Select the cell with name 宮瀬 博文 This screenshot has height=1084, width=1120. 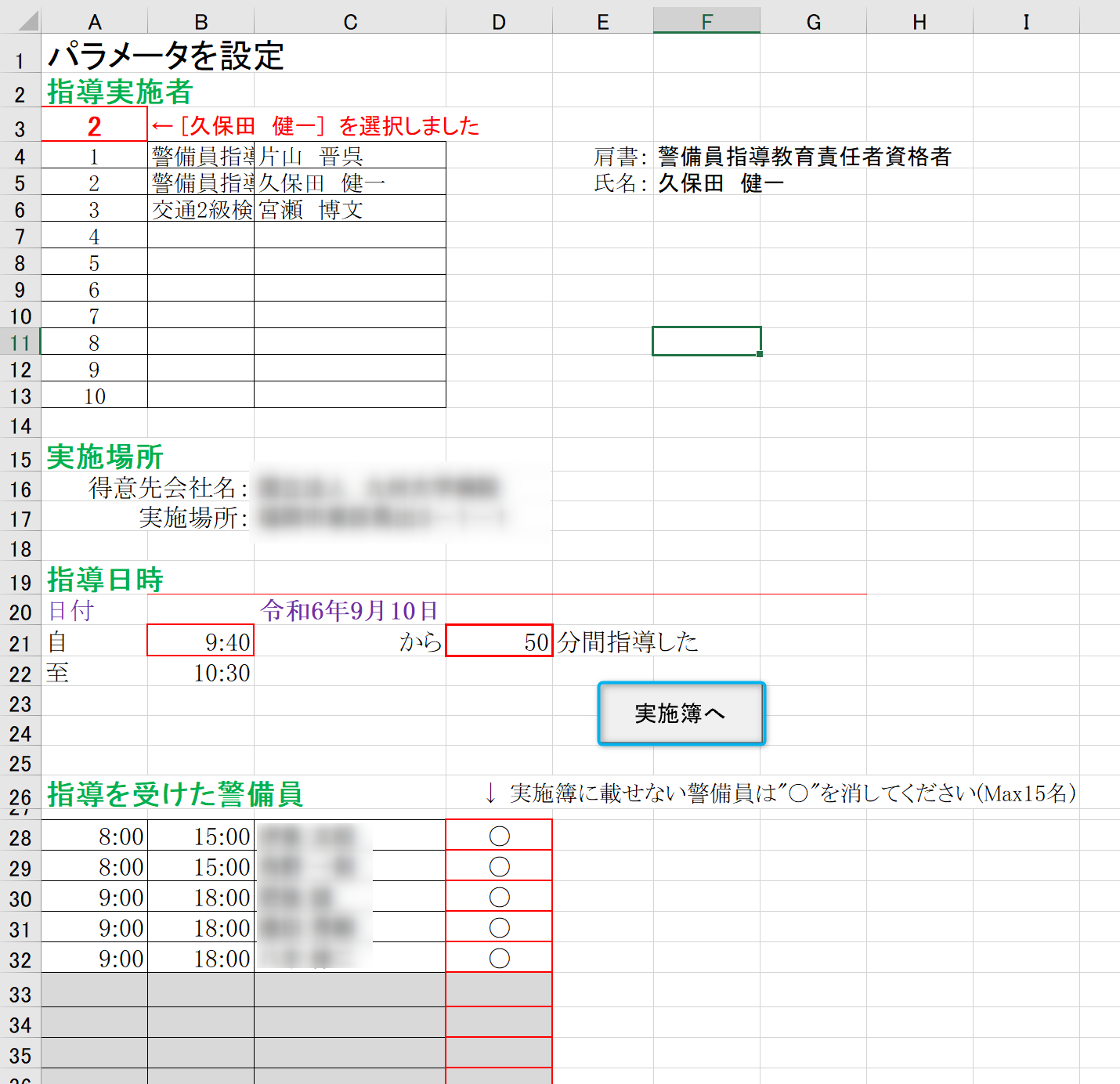point(349,209)
